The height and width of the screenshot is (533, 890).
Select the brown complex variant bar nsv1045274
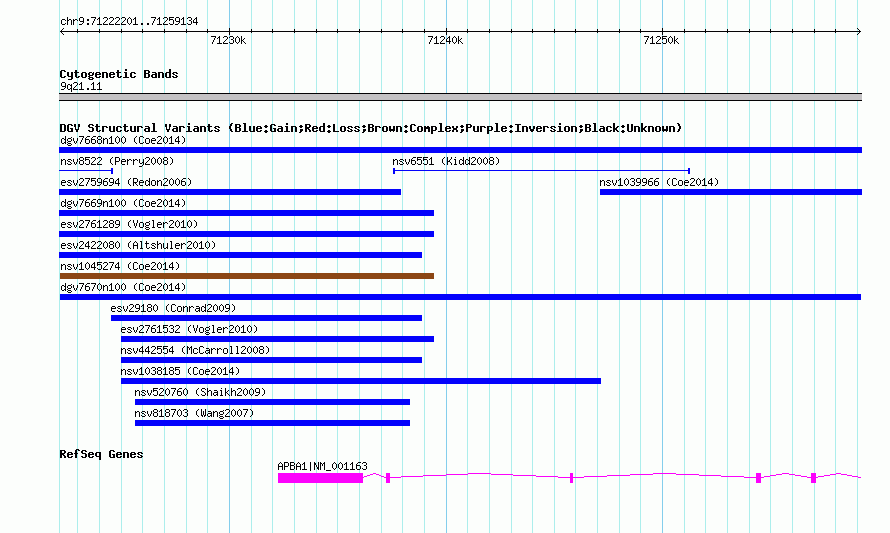tap(246, 276)
